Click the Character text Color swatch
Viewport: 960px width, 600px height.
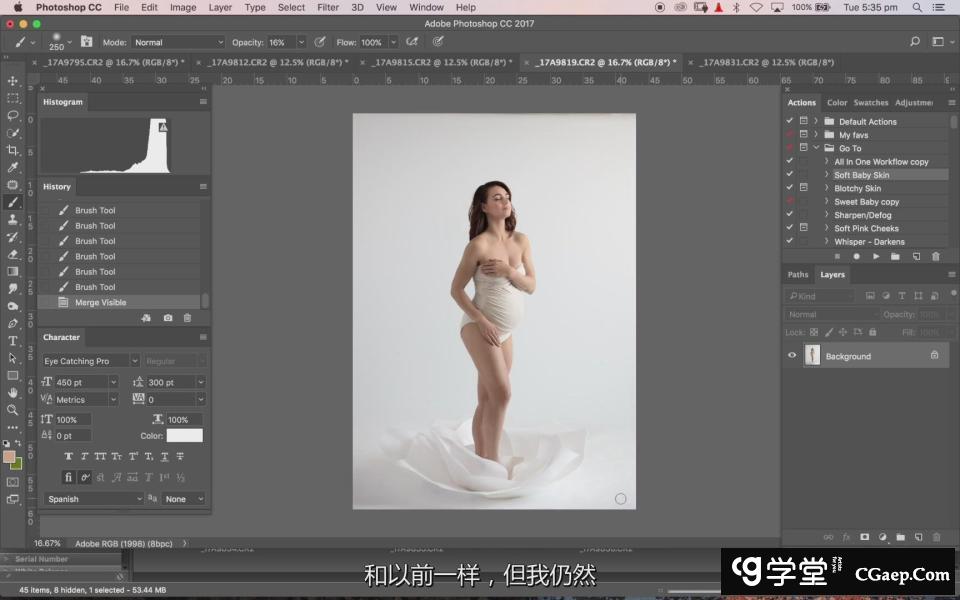coord(184,436)
